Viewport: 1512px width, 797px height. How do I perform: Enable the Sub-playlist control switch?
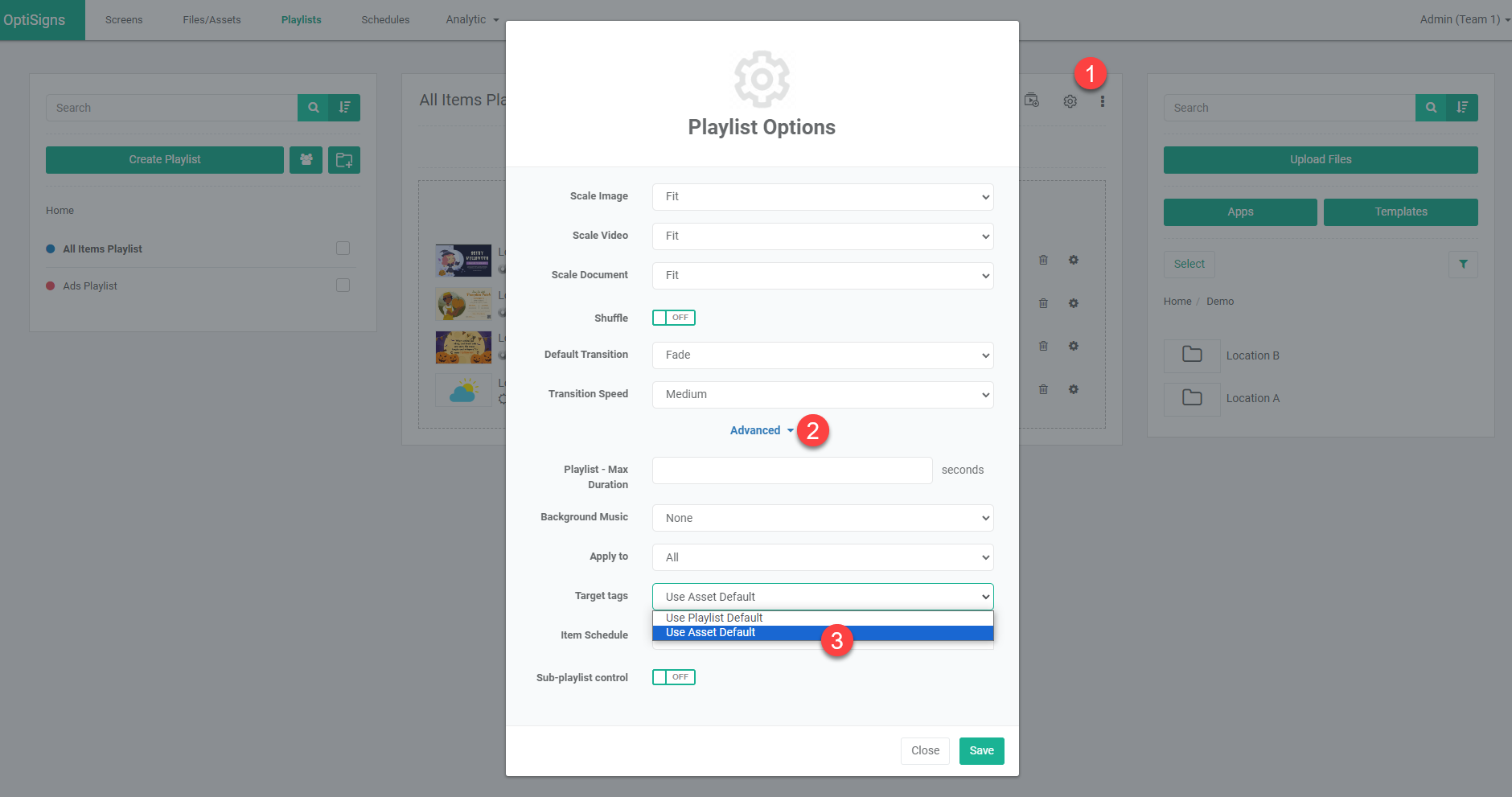click(673, 677)
